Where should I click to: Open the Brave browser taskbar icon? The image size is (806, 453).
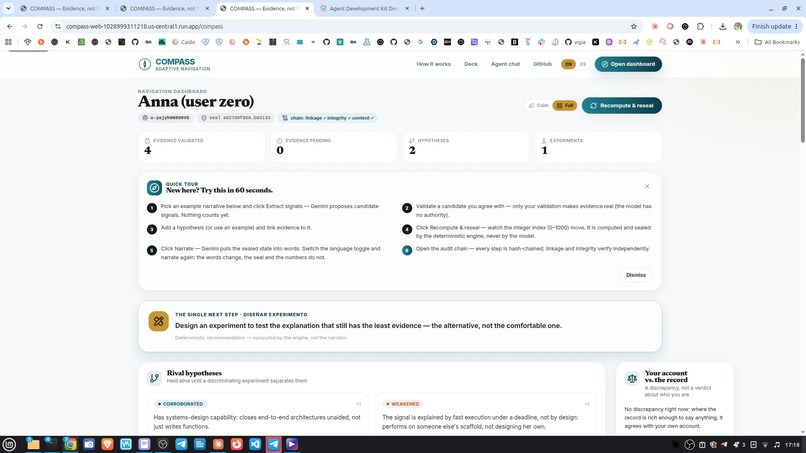click(107, 444)
